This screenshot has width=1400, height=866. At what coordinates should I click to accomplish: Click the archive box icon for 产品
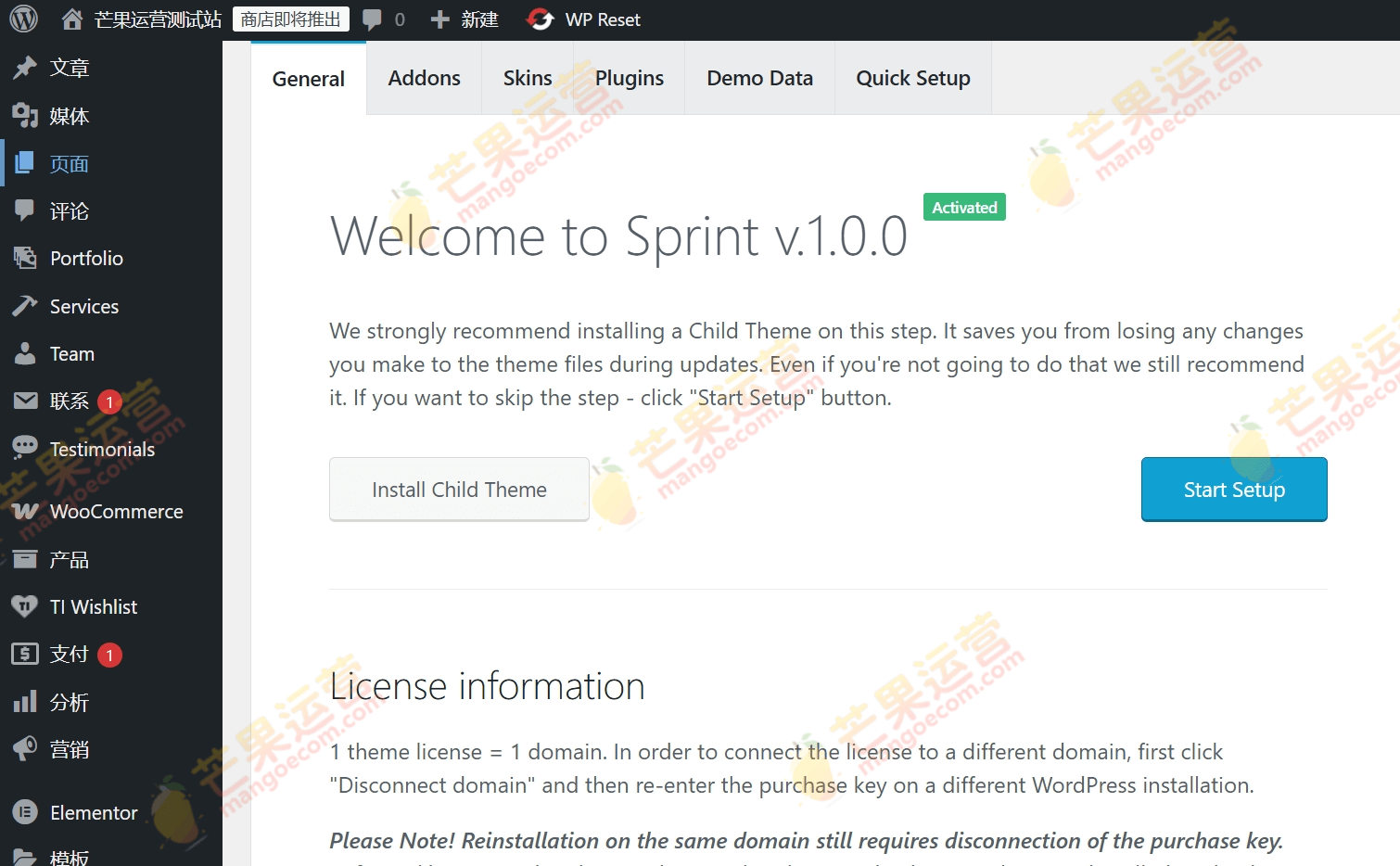pos(25,559)
